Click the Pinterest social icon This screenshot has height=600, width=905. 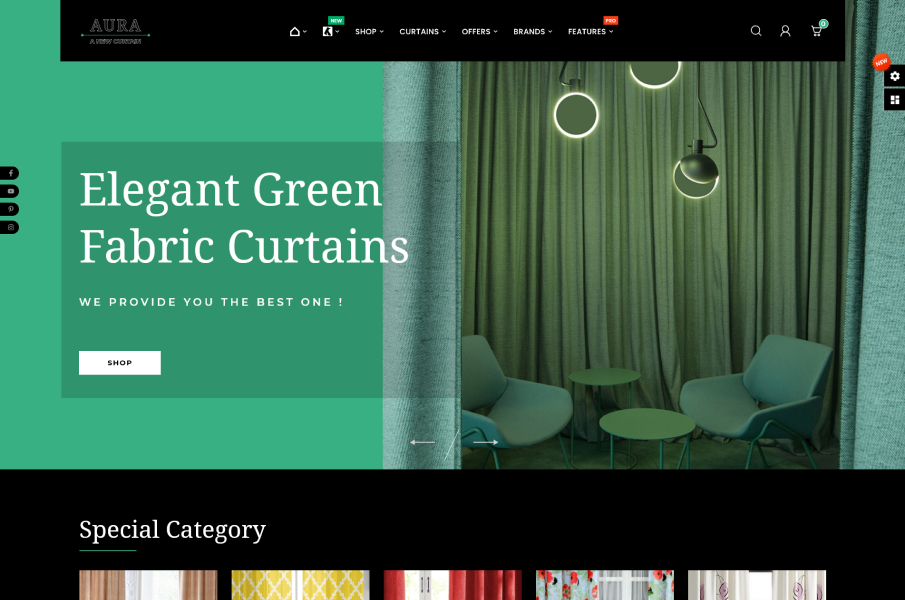[10, 209]
